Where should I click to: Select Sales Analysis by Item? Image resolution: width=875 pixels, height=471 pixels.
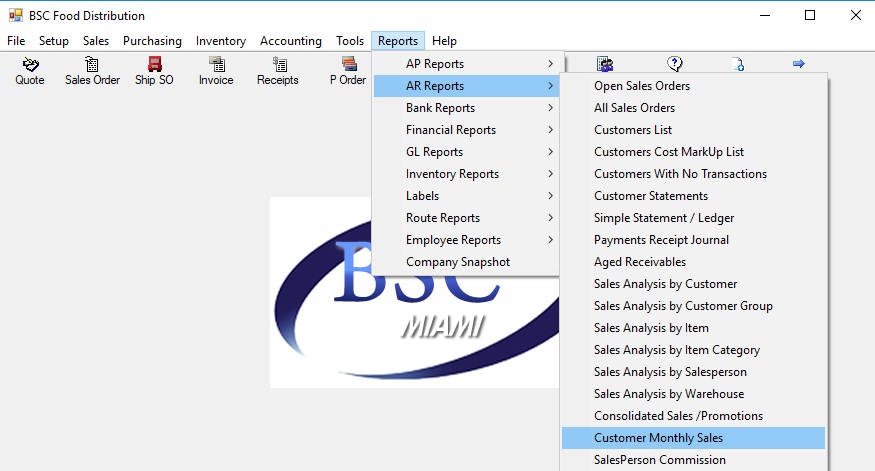tap(693, 328)
